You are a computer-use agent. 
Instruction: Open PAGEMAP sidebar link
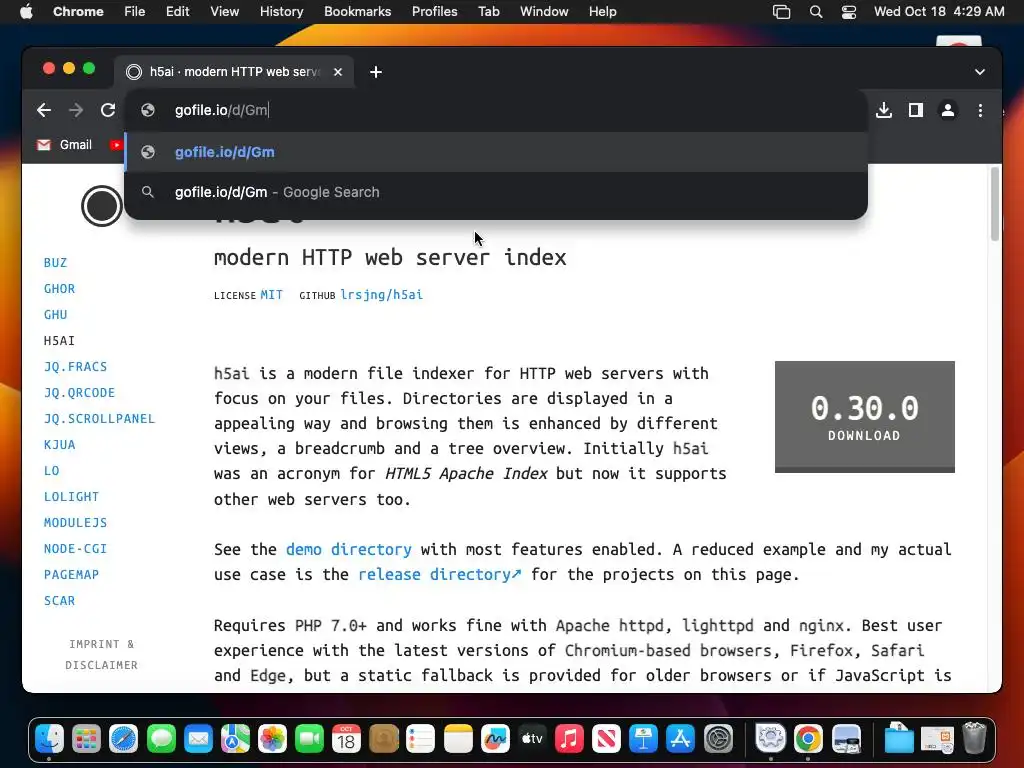(x=71, y=575)
